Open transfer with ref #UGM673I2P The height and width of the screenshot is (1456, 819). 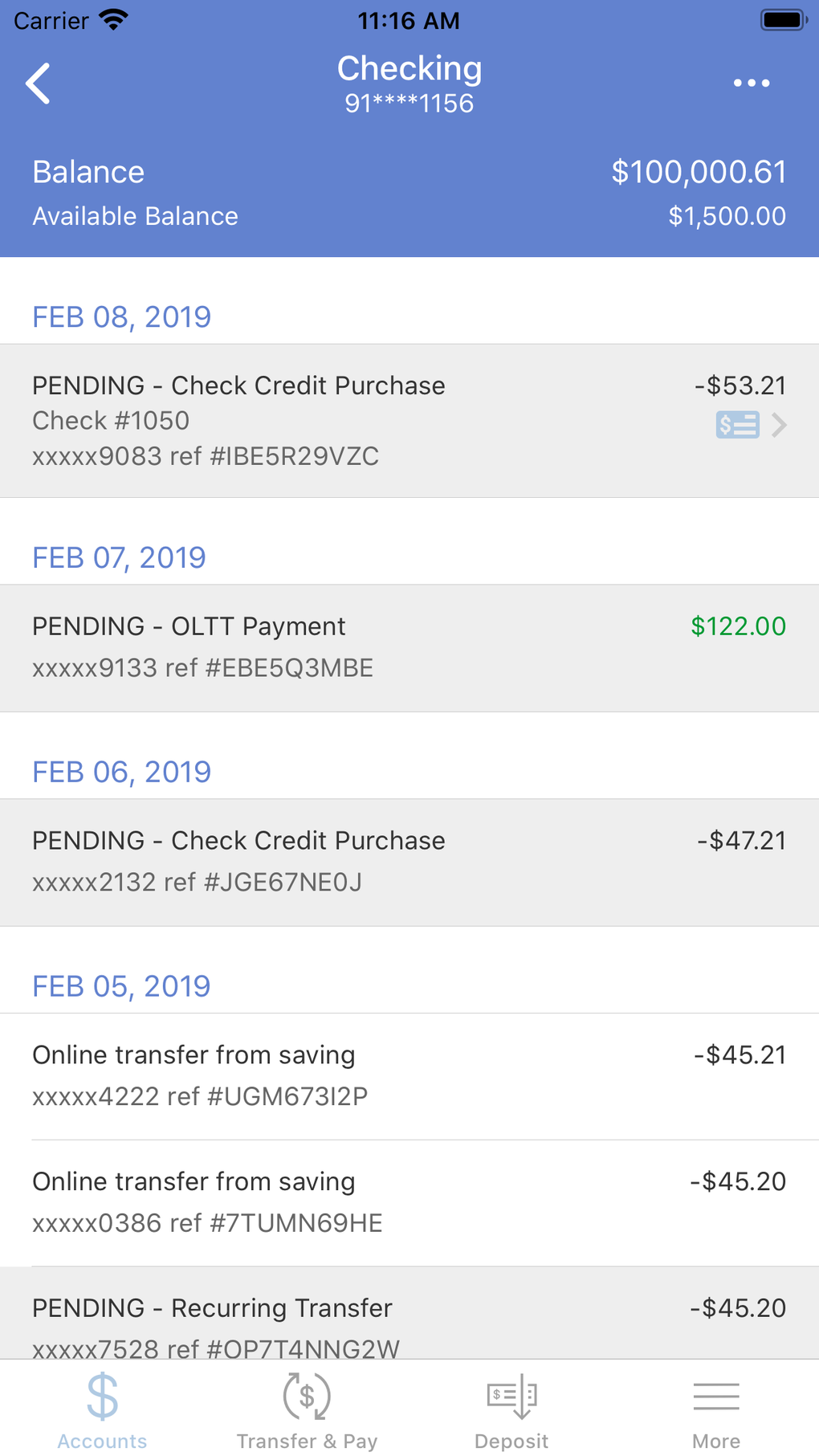[x=409, y=1076]
